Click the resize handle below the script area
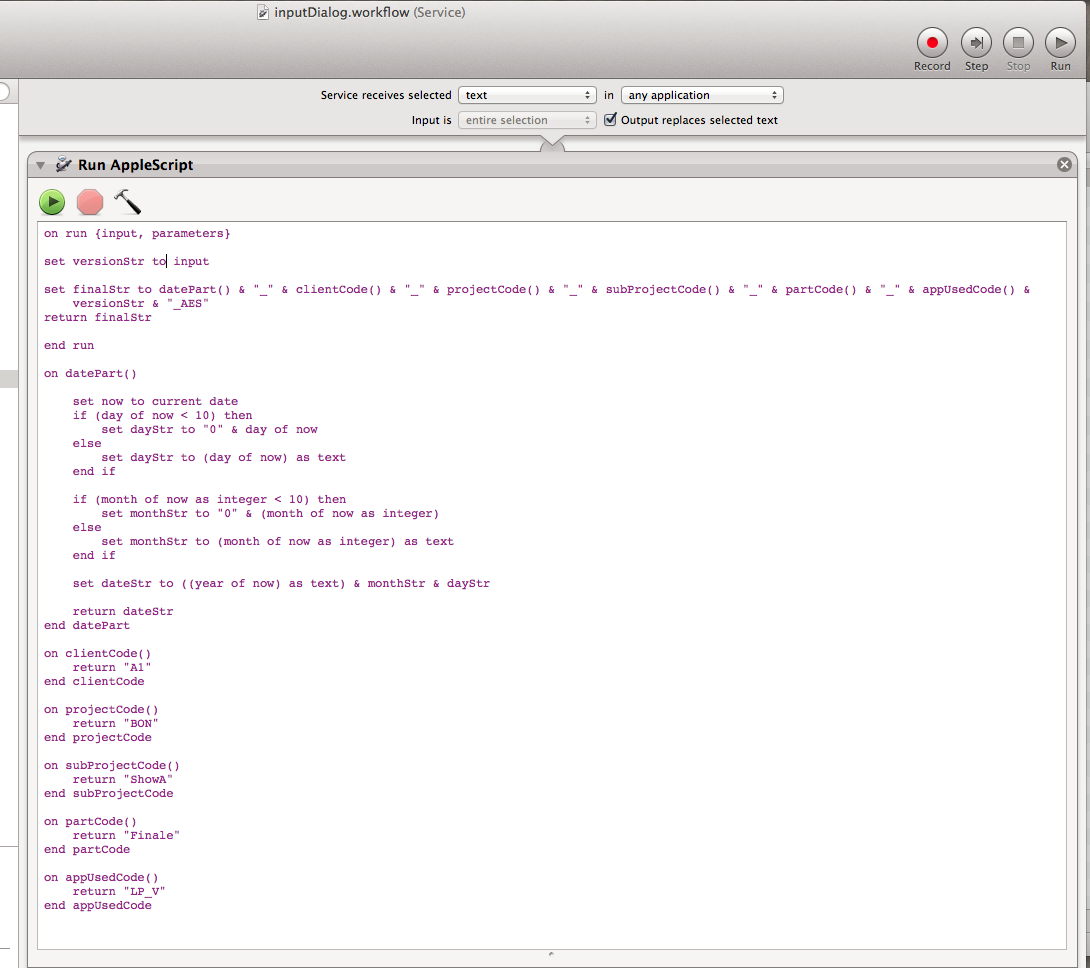This screenshot has height=968, width=1090. click(551, 955)
